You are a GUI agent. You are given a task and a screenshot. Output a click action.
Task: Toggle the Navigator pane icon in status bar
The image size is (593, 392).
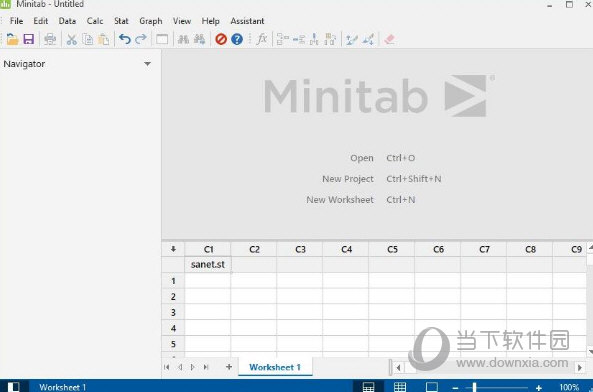coord(14,387)
